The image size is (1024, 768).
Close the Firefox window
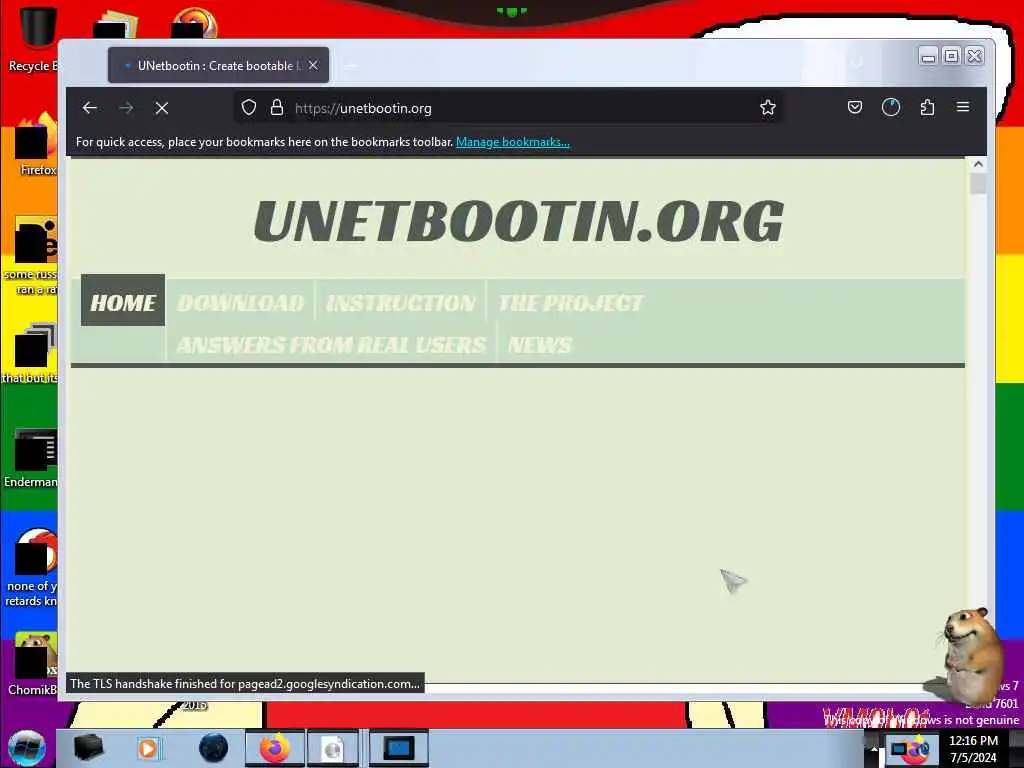coord(974,56)
